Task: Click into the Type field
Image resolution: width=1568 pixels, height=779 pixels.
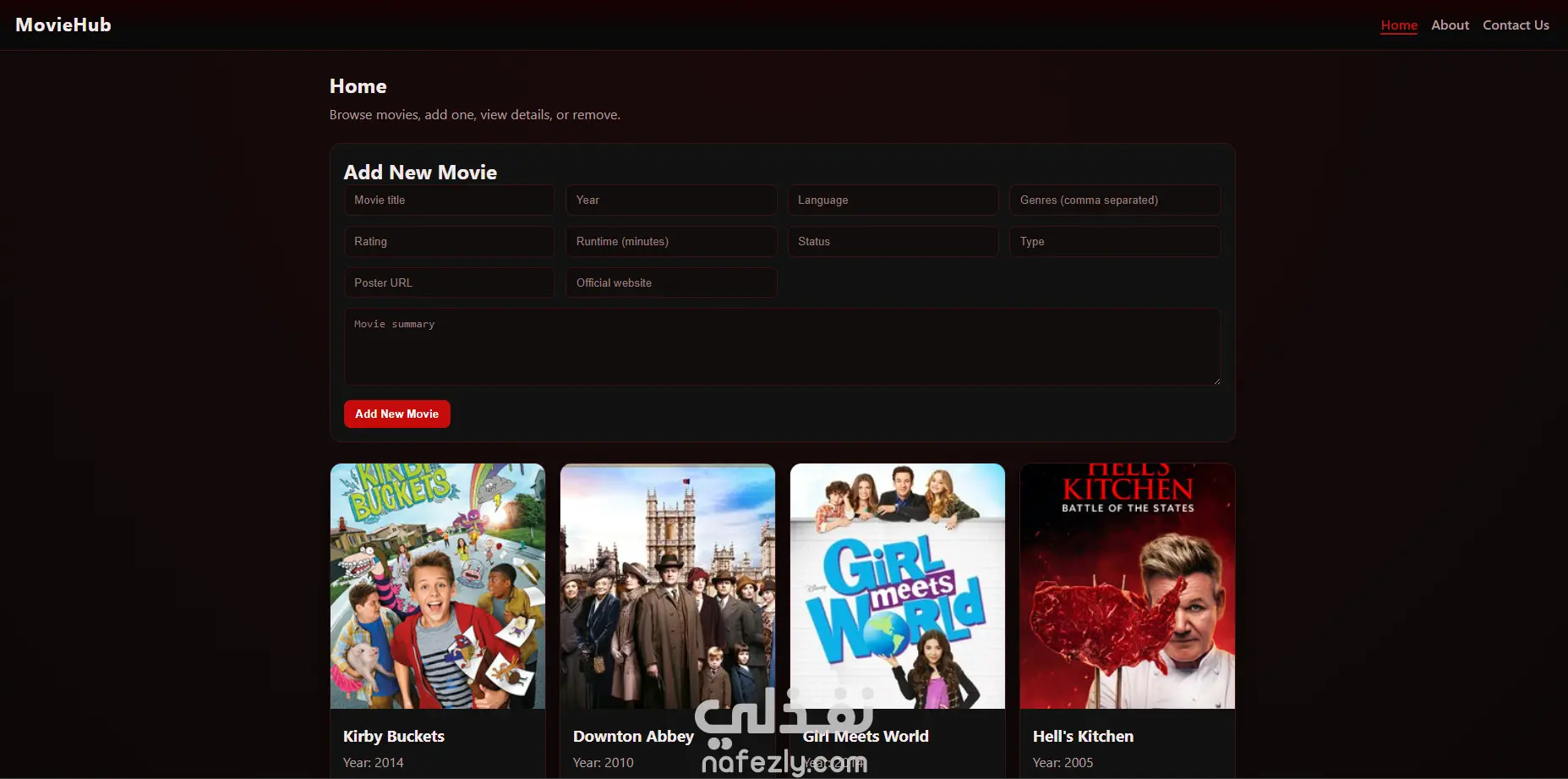Action: click(1115, 242)
